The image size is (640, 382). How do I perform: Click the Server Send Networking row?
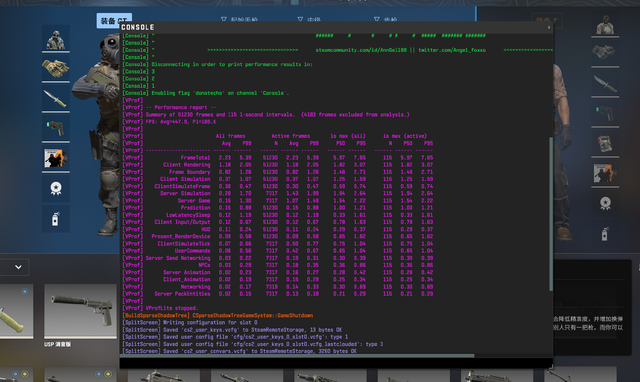click(x=278, y=258)
